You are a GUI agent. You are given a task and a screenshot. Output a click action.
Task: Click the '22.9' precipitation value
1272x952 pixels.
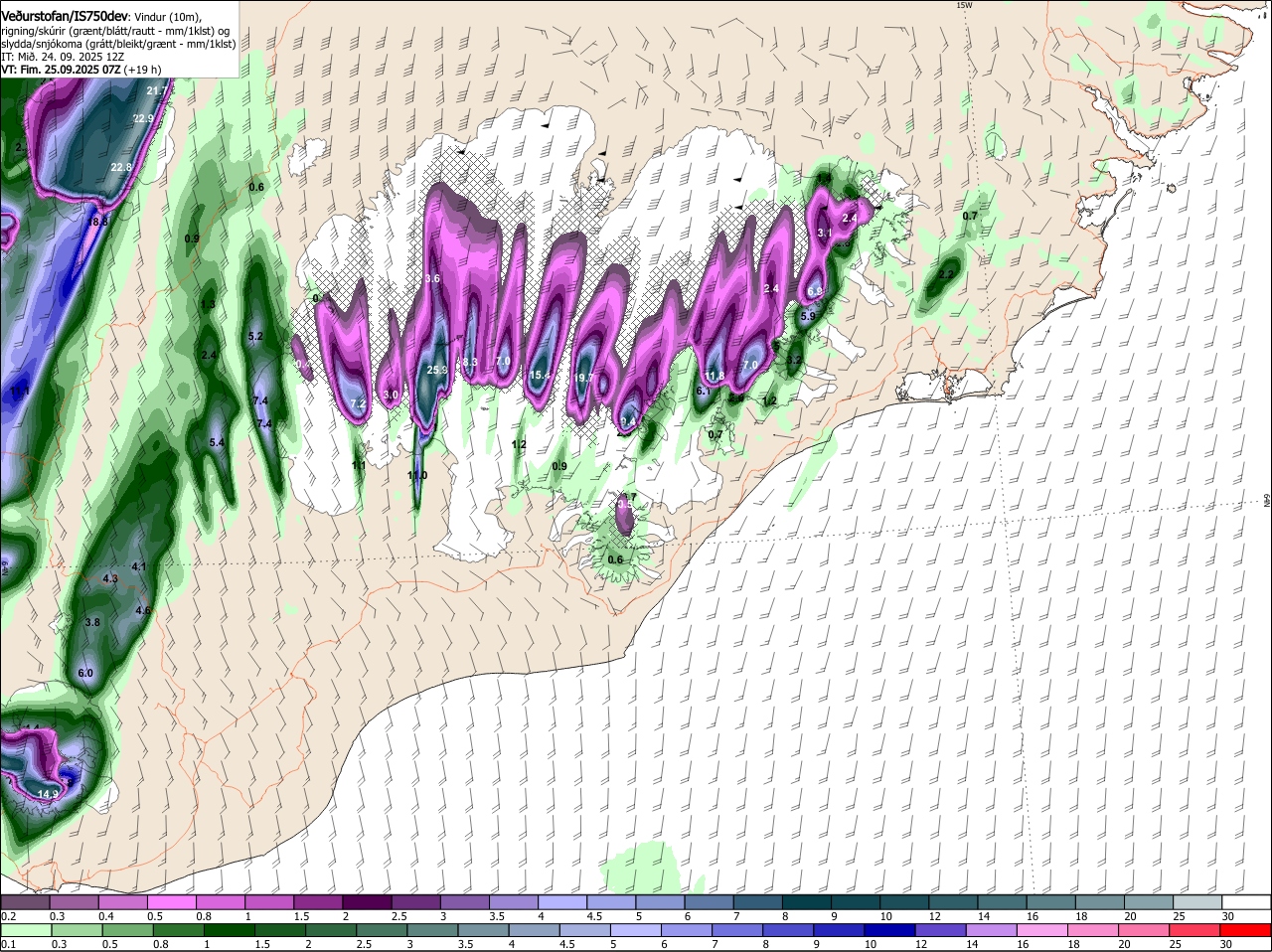click(143, 118)
